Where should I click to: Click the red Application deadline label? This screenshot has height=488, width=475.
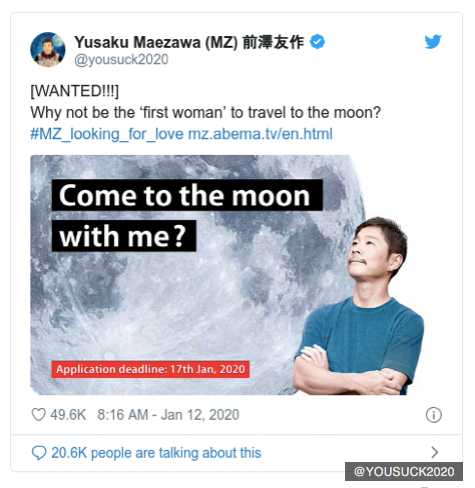click(150, 369)
